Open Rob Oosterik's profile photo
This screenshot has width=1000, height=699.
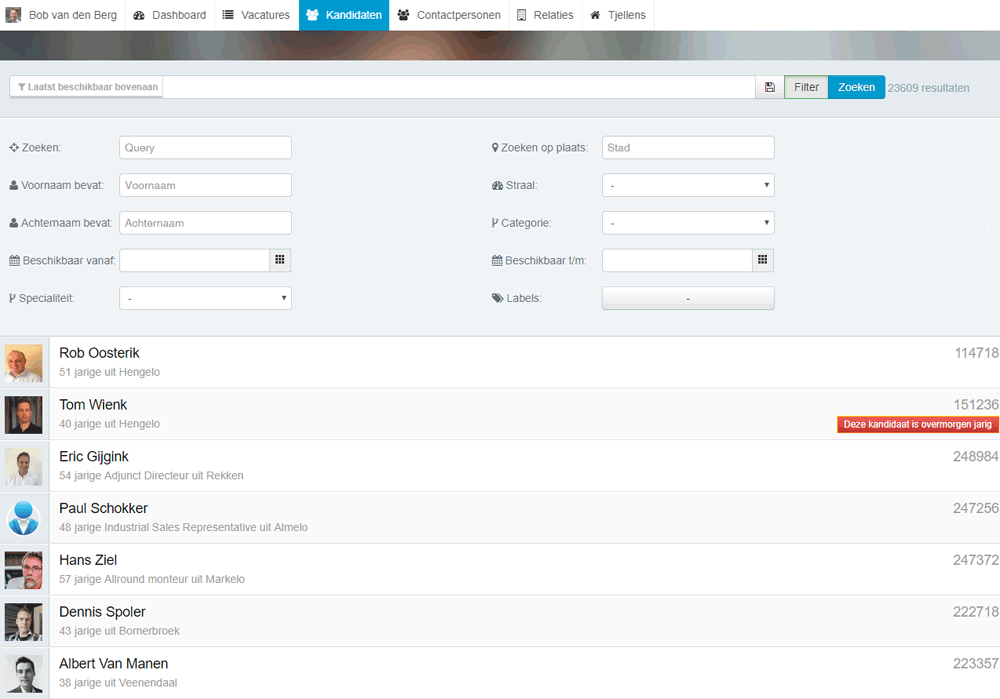point(23,363)
